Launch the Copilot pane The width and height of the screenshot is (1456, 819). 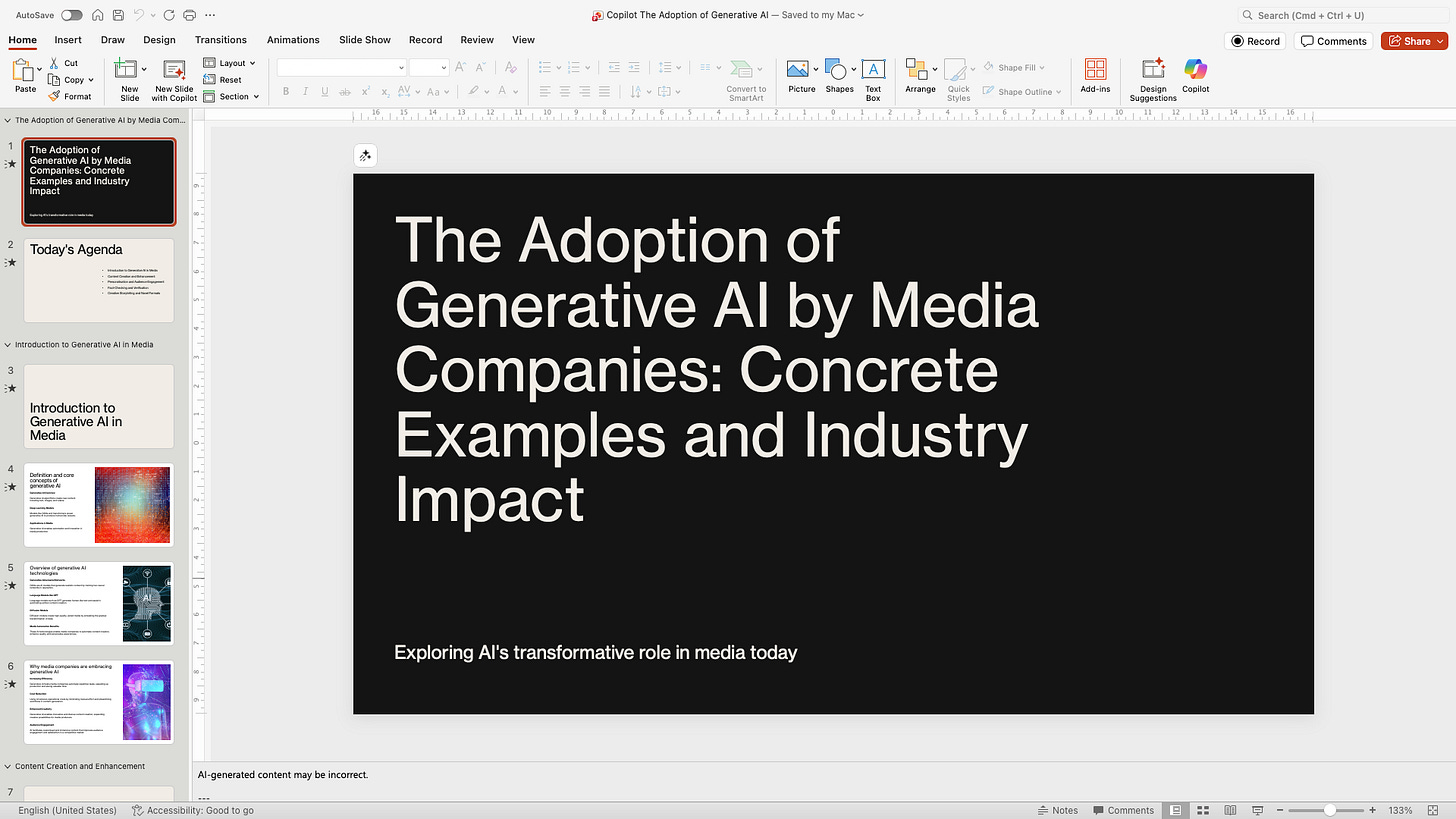(x=1196, y=76)
